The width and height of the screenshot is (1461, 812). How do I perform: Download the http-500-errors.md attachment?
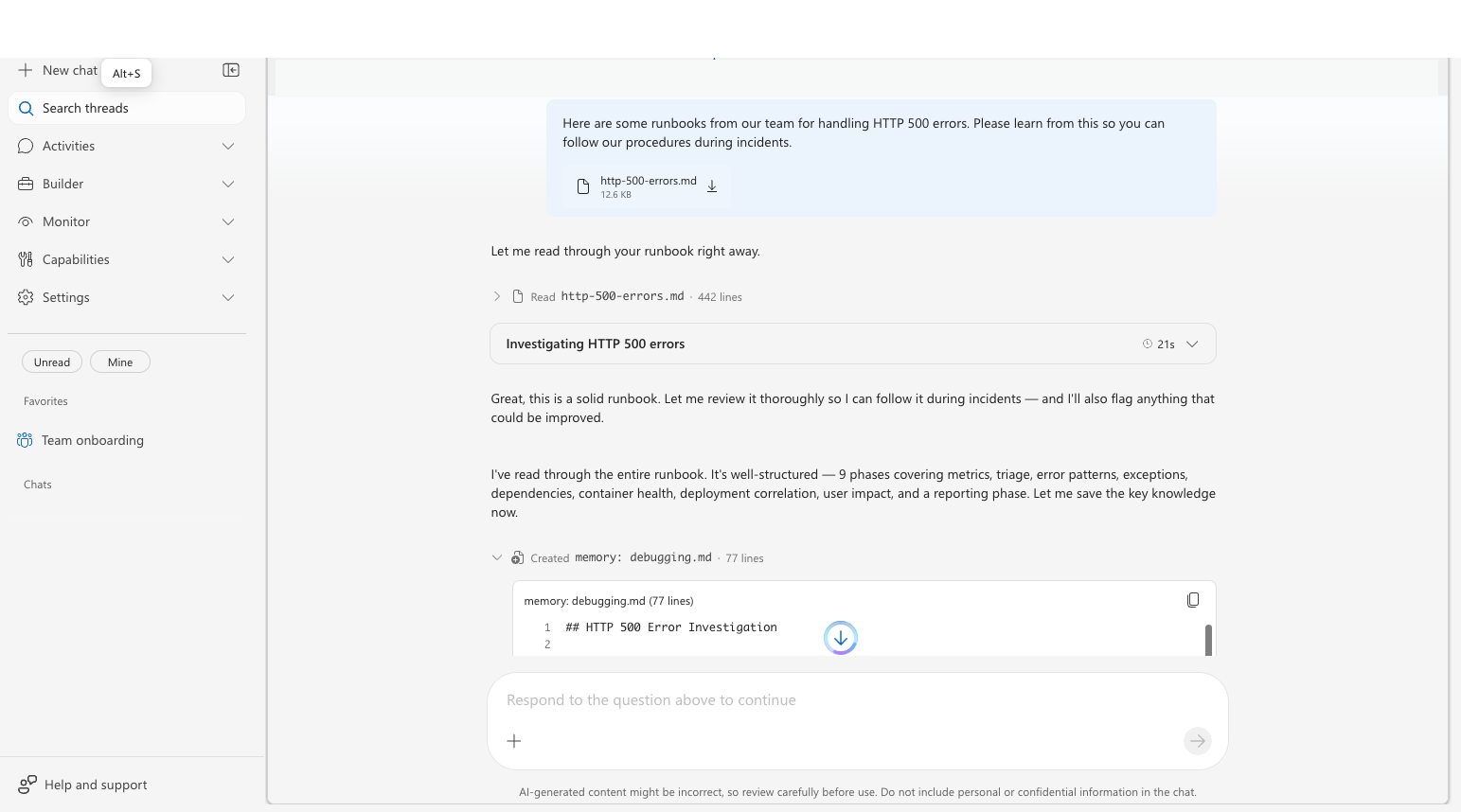pyautogui.click(x=712, y=186)
